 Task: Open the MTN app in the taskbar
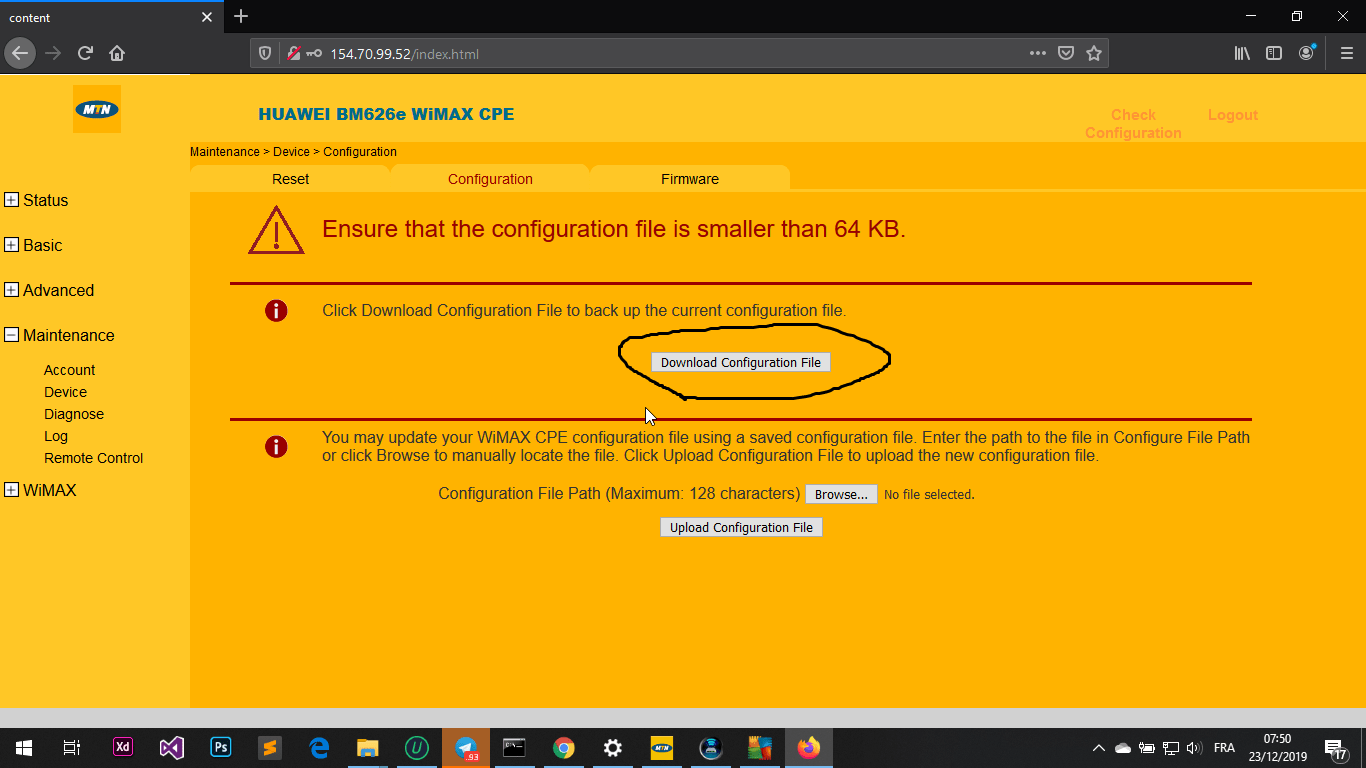click(662, 747)
